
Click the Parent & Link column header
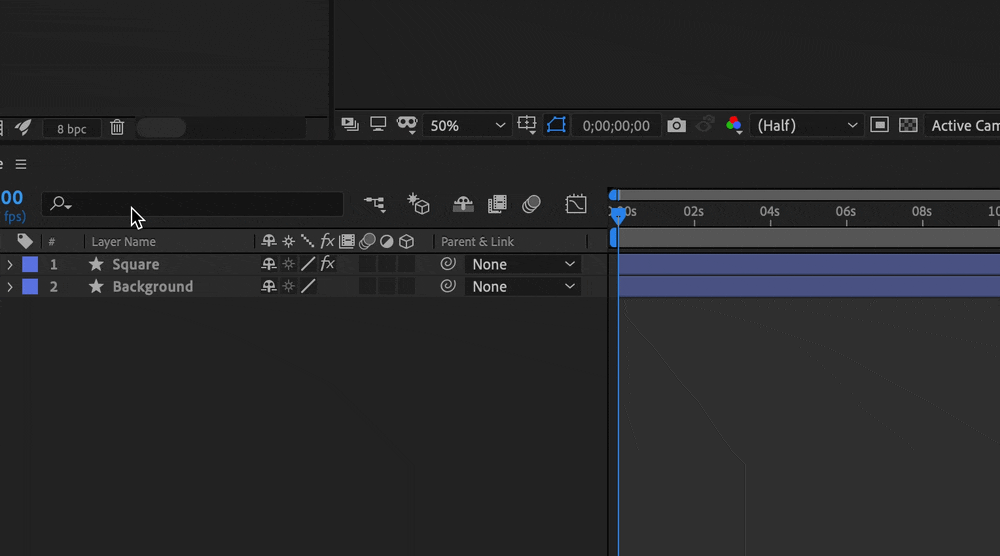click(x=477, y=242)
